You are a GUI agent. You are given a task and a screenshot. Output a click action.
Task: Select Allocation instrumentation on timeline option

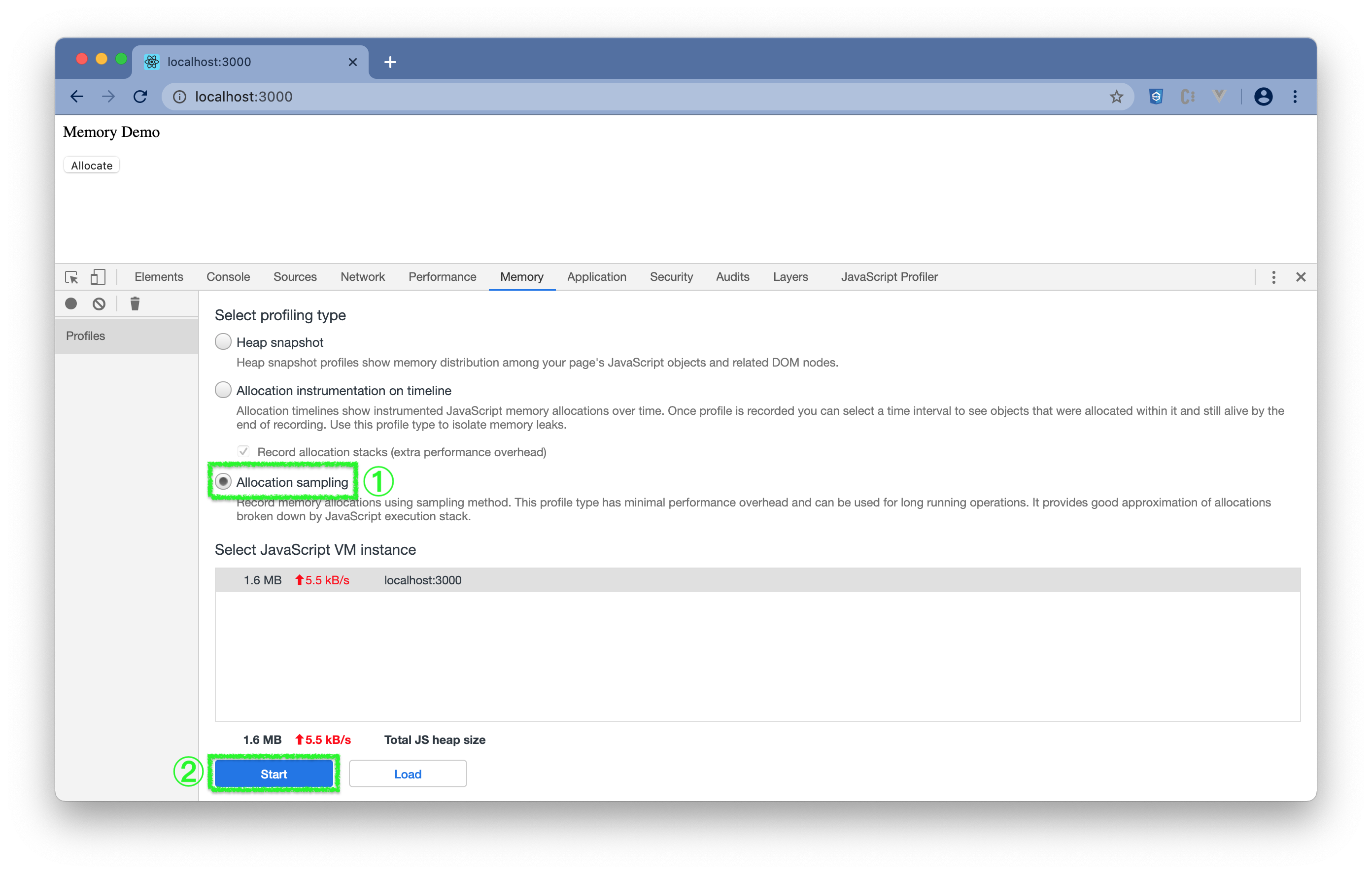tap(223, 390)
